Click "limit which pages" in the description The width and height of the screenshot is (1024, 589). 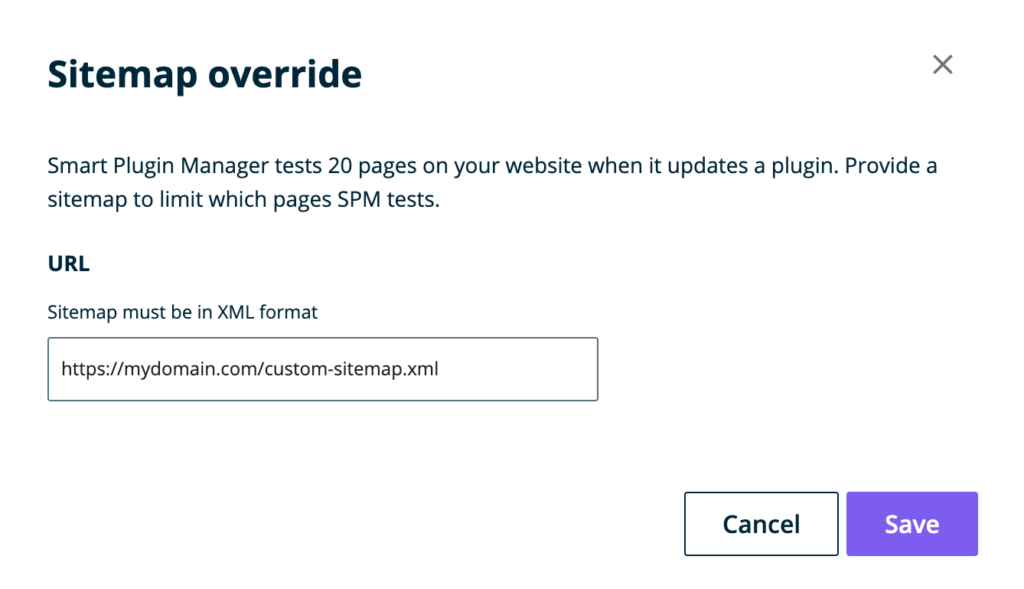click(236, 199)
